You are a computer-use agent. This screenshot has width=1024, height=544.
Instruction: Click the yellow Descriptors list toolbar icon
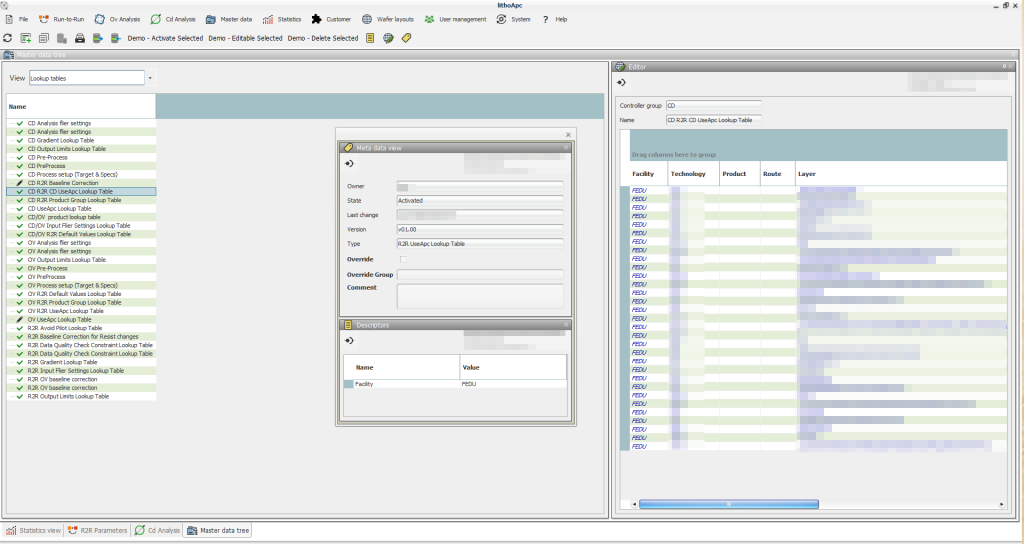pos(370,39)
